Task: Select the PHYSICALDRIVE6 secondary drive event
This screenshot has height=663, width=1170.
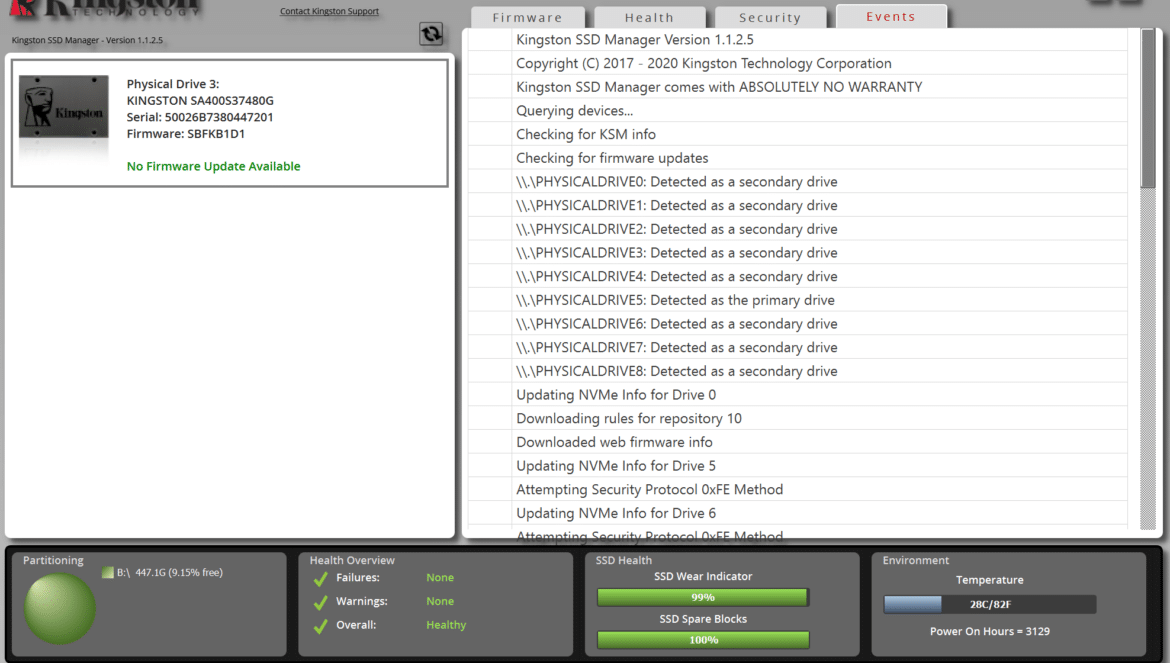Action: pos(798,324)
